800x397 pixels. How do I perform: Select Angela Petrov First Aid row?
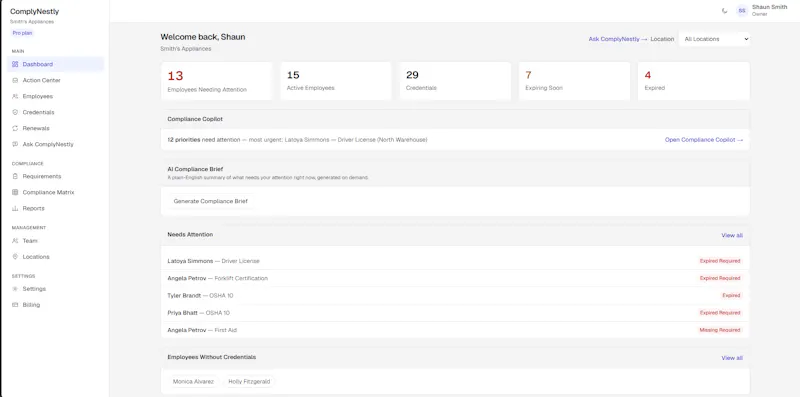[455, 330]
